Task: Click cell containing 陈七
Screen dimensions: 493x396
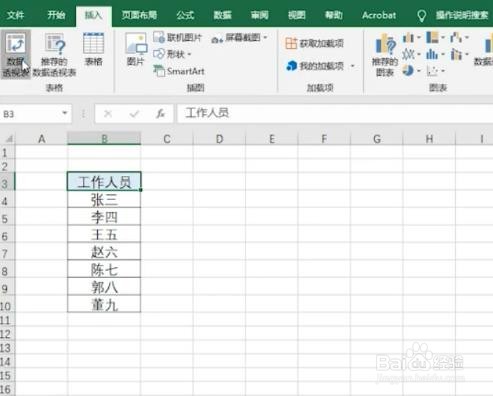Action: click(x=104, y=269)
